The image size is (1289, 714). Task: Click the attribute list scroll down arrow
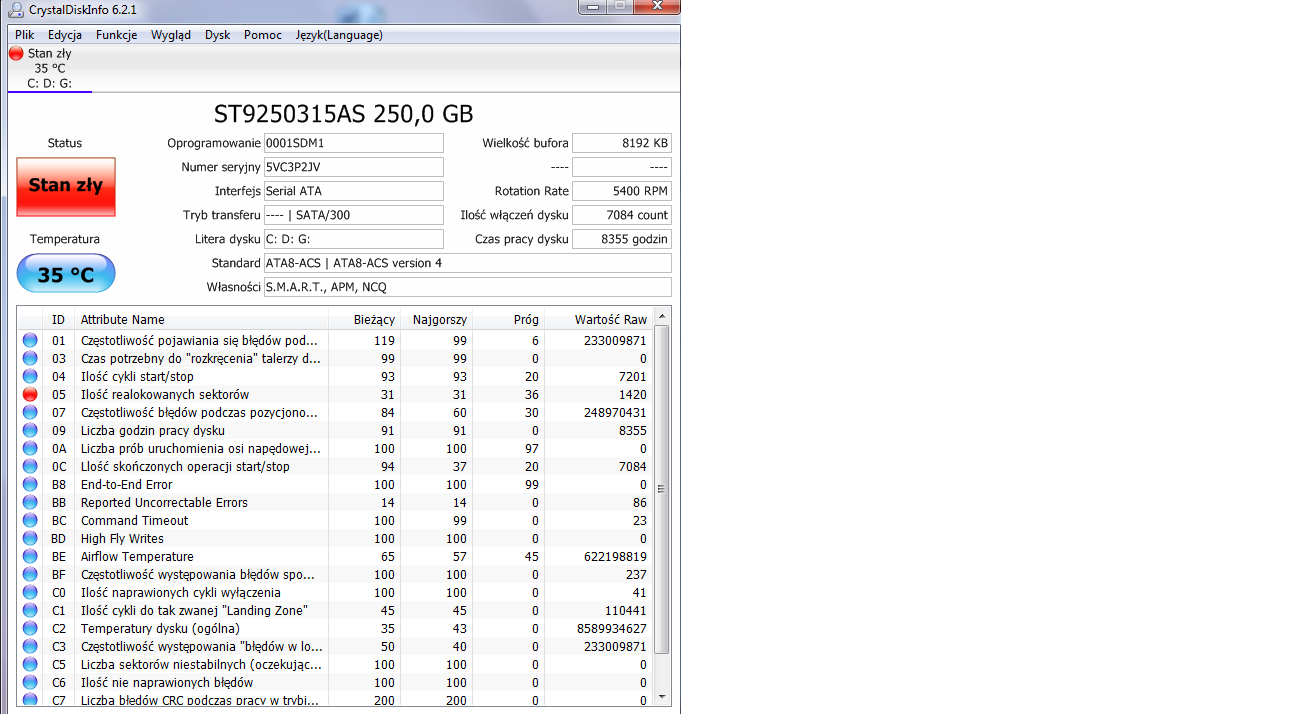(662, 696)
